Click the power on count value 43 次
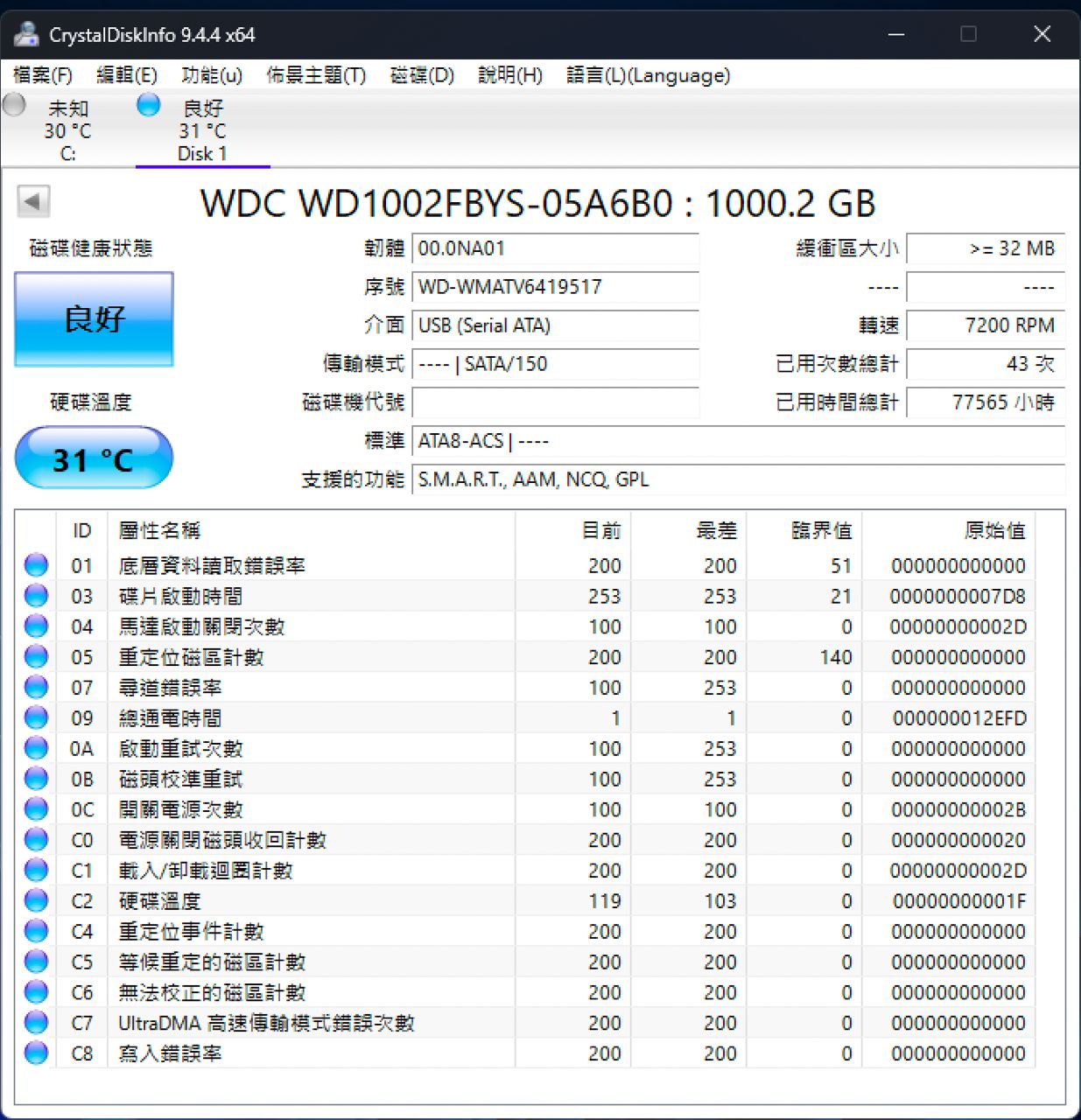The height and width of the screenshot is (1120, 1081). pos(986,364)
